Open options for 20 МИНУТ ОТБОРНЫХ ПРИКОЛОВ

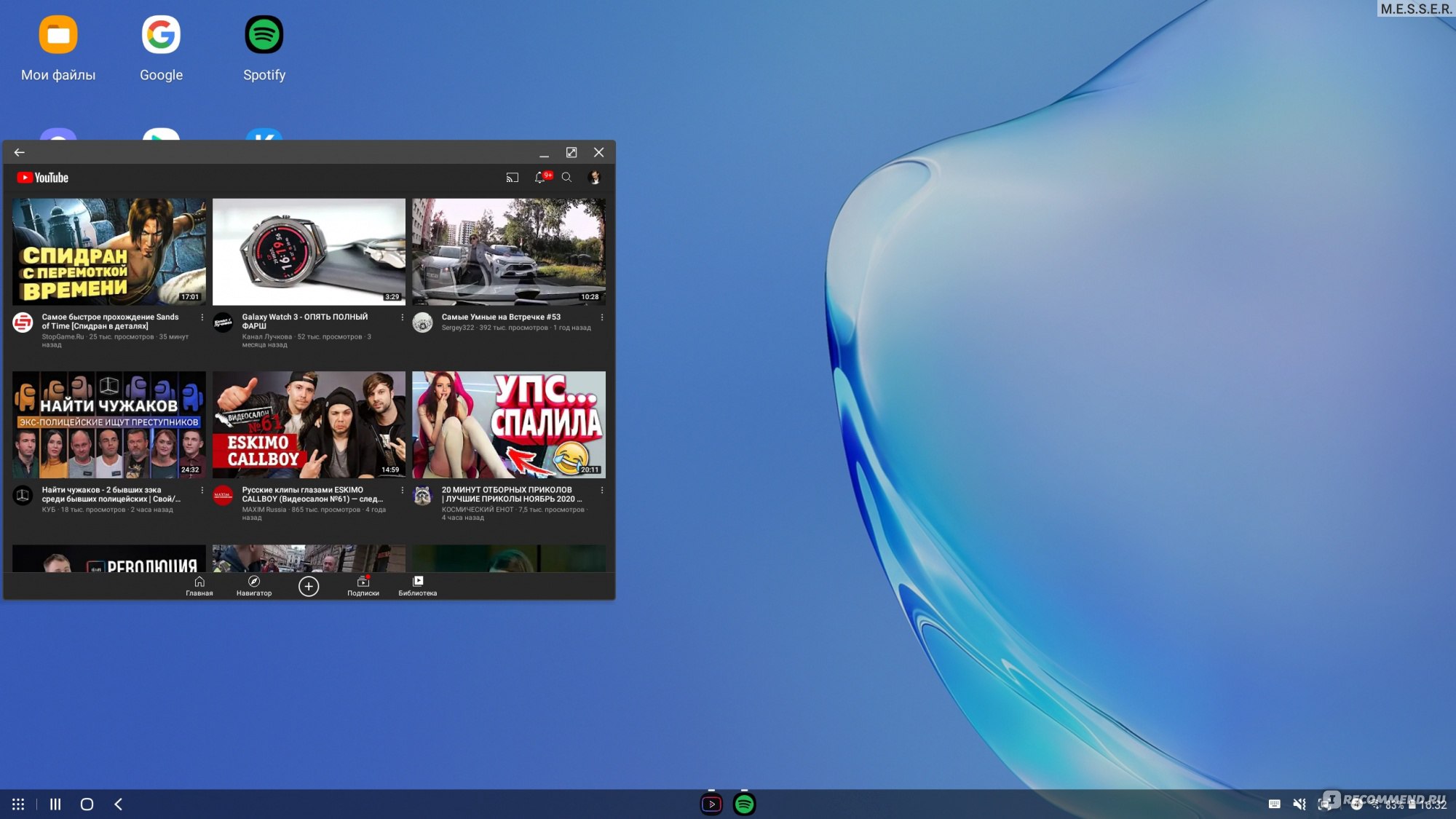(601, 491)
